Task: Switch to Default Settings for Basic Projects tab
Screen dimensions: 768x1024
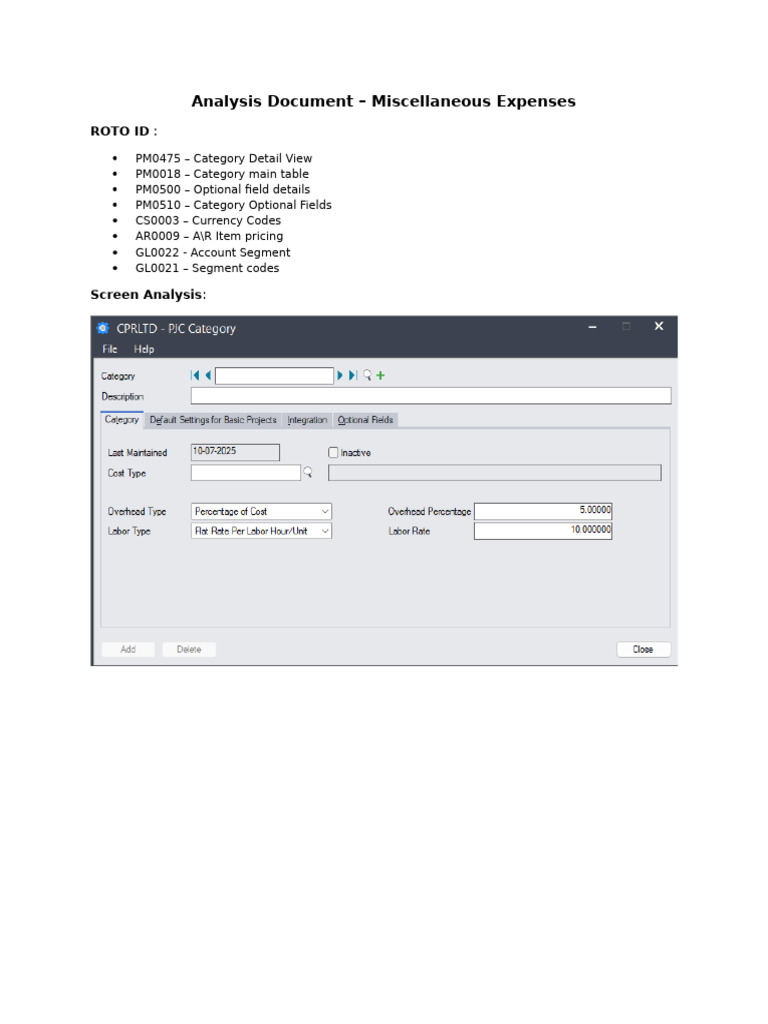Action: coord(213,420)
